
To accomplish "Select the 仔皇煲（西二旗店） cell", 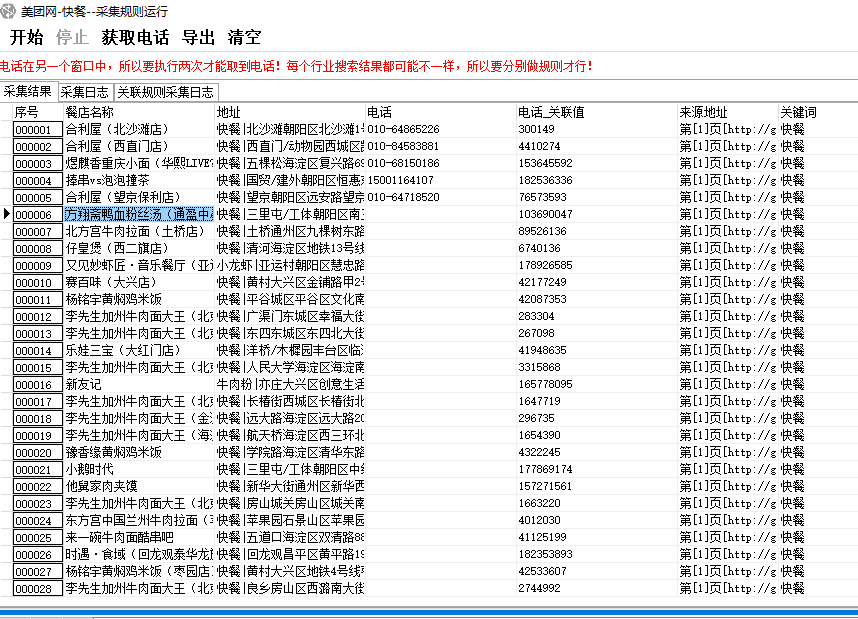I will 139,248.
